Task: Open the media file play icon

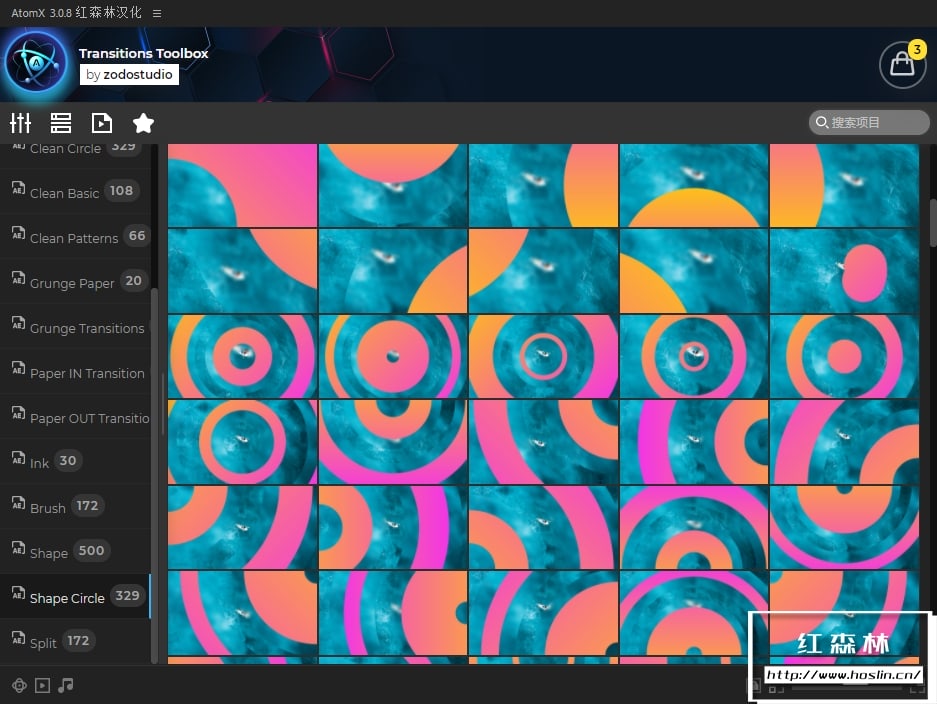Action: click(102, 123)
